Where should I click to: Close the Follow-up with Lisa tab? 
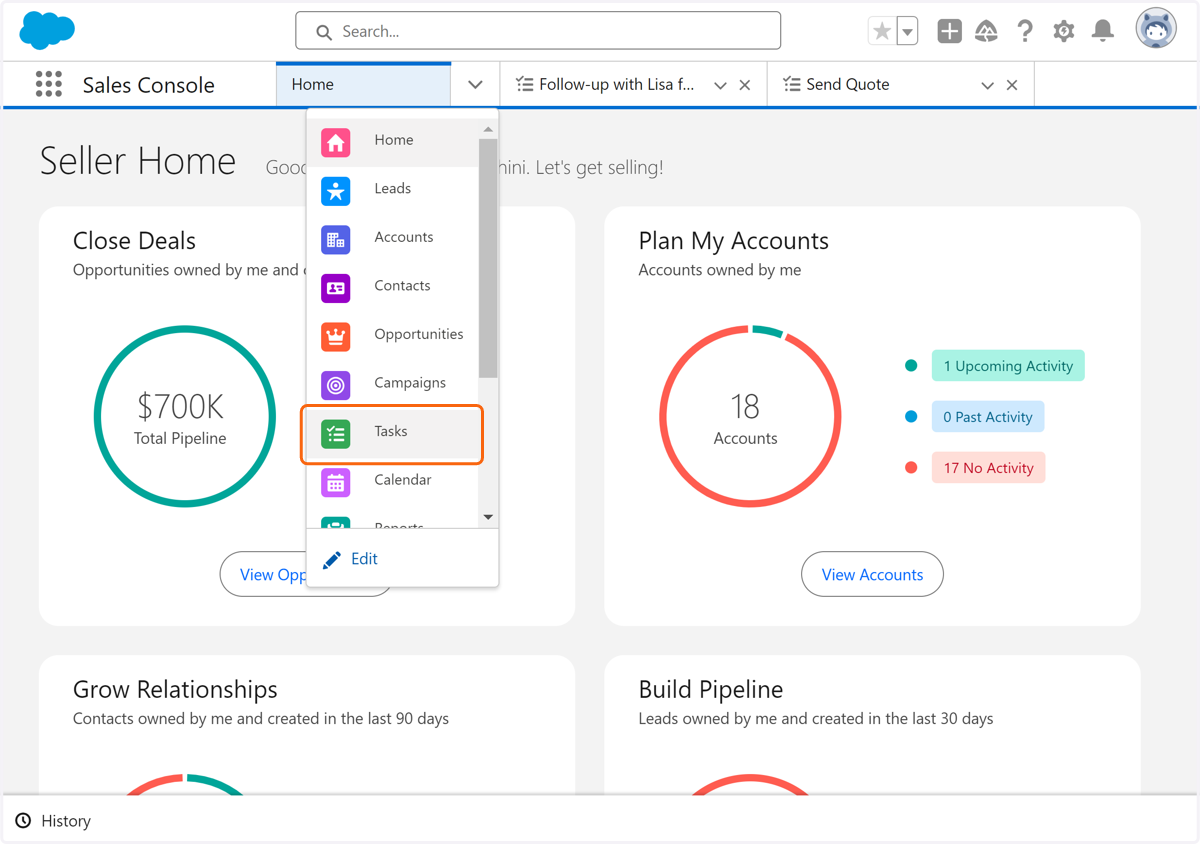pyautogui.click(x=745, y=85)
